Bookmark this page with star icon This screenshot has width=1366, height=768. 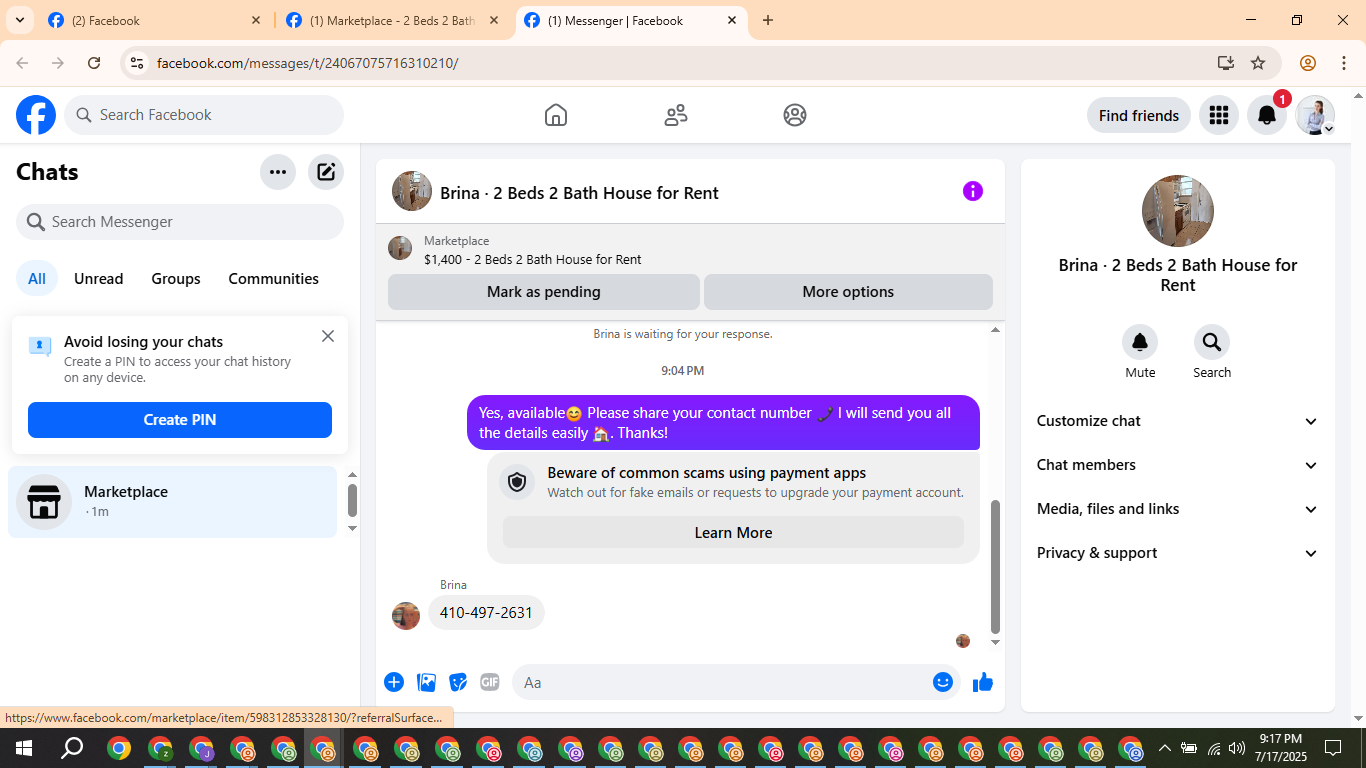tap(1258, 63)
